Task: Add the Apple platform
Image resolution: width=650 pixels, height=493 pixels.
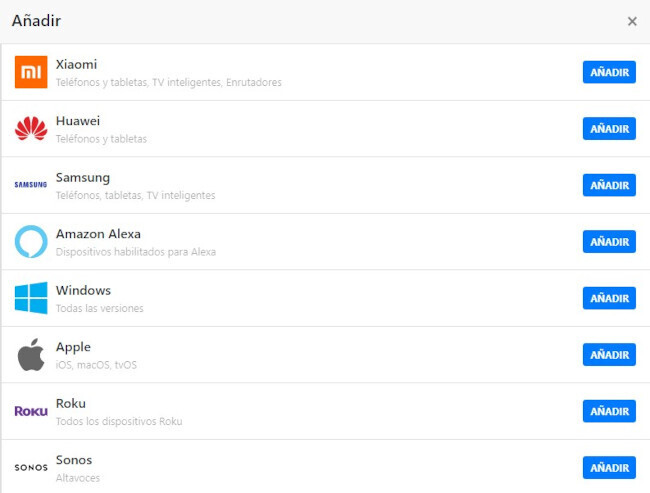Action: click(609, 355)
